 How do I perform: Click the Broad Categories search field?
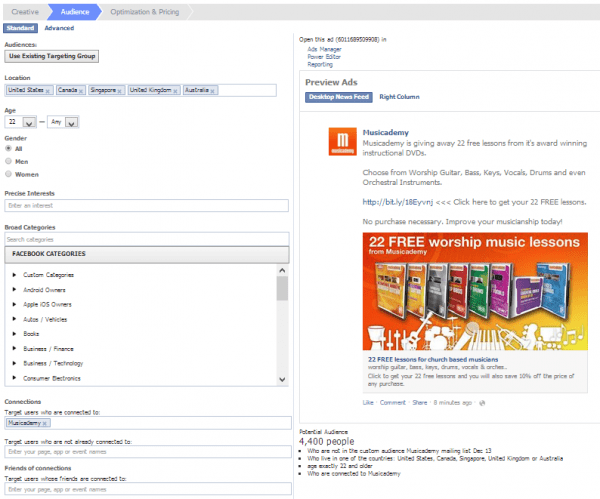147,240
